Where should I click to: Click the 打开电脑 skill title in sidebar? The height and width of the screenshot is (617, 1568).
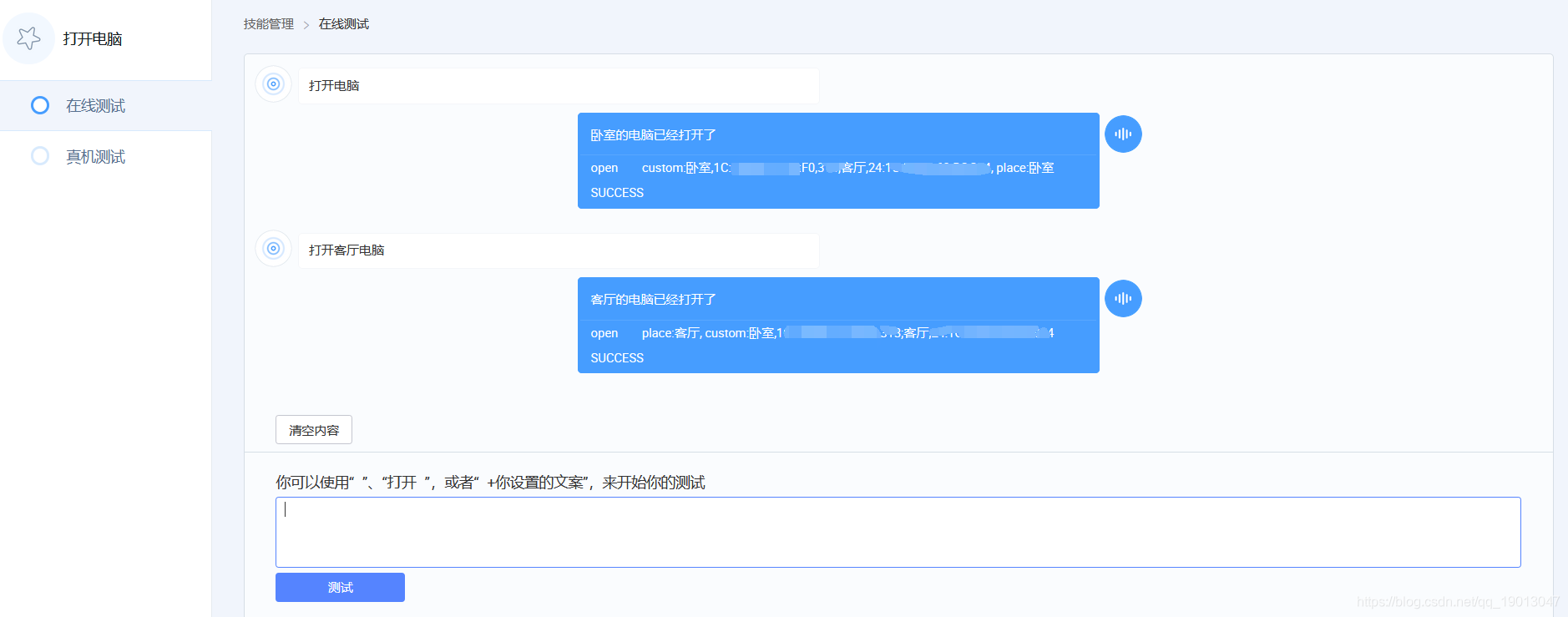click(x=93, y=39)
